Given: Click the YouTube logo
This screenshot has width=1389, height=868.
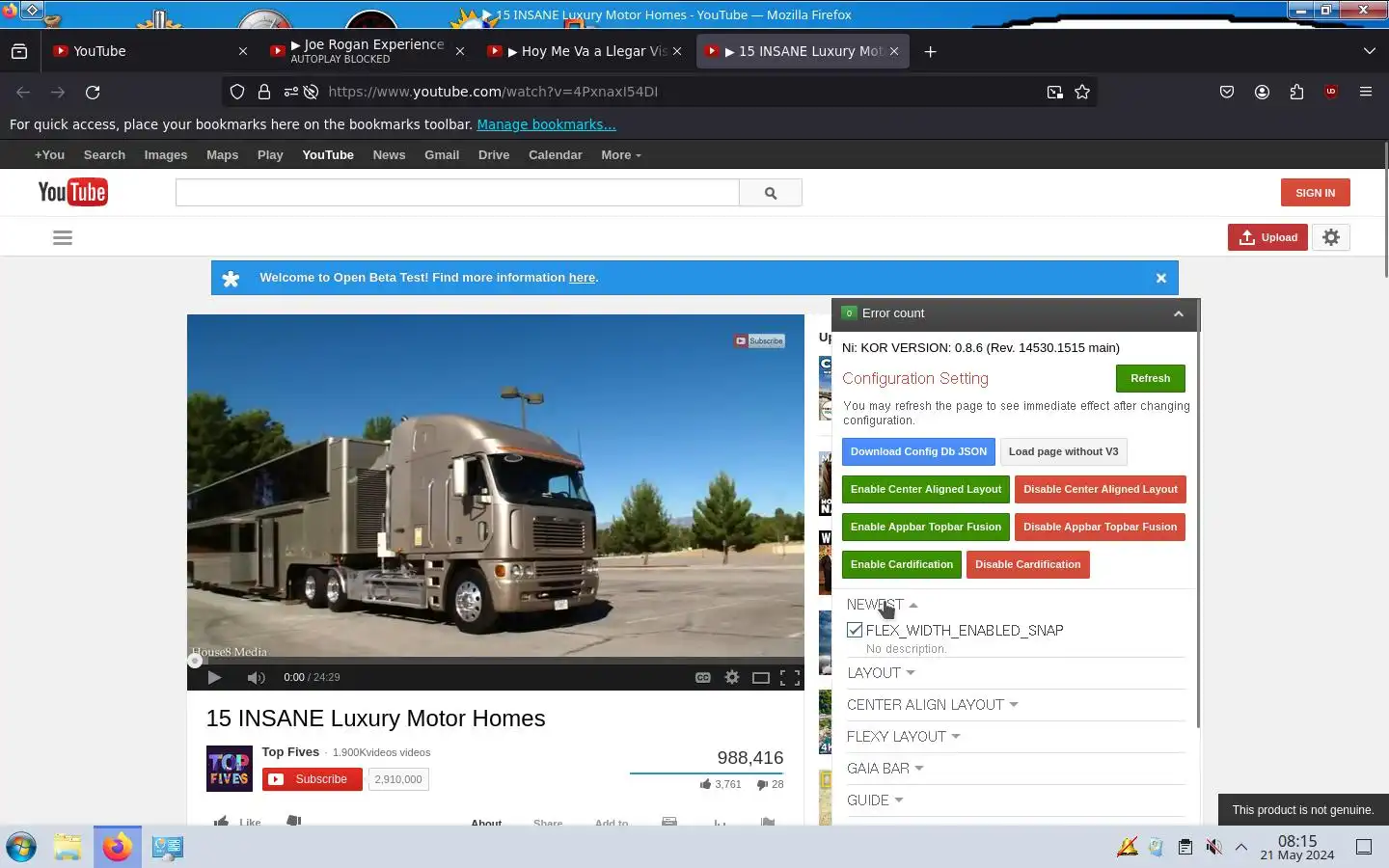Looking at the screenshot, I should coord(72,192).
